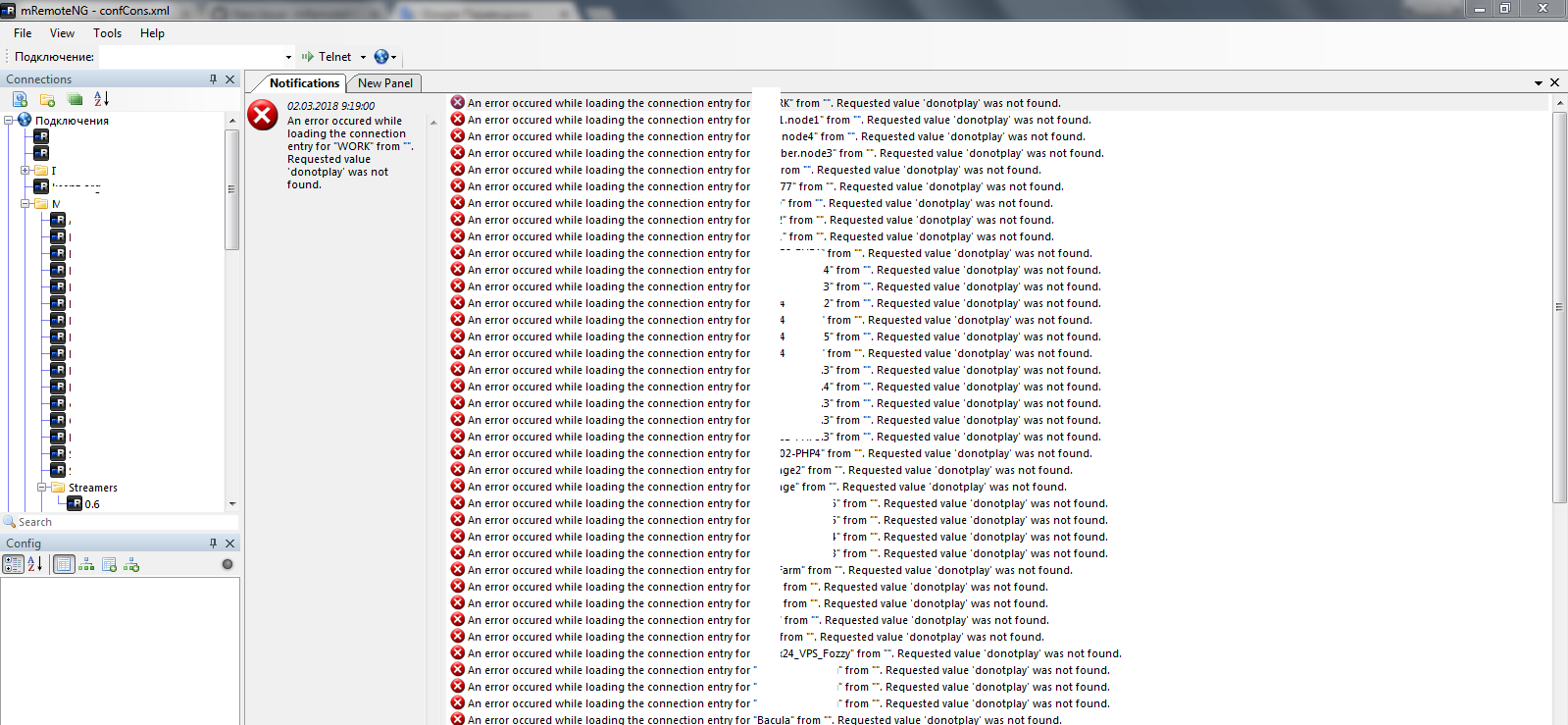Collapse the Streamers folder
Screen dimensions: 1568x725
coord(42,488)
